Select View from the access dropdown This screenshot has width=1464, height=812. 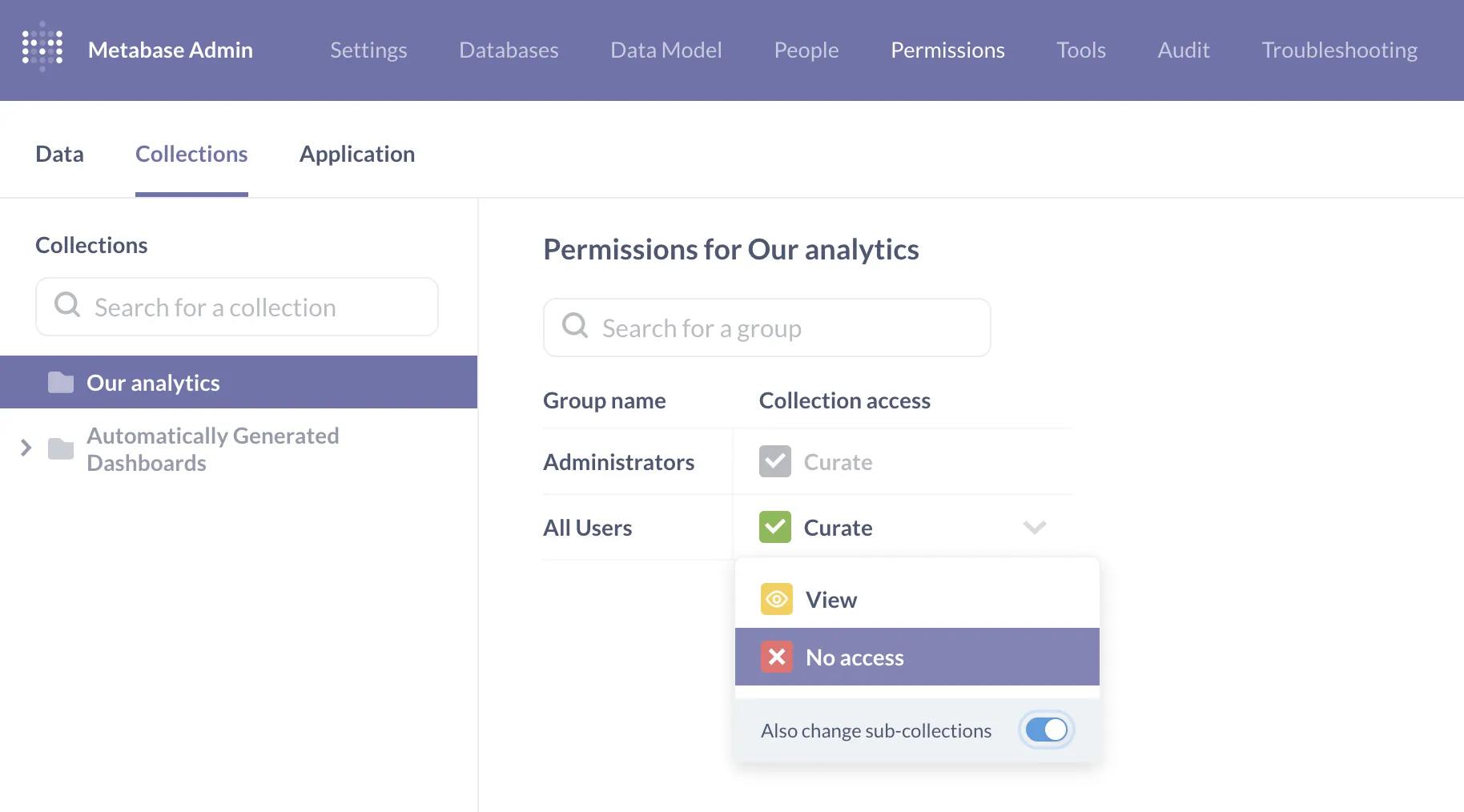[831, 599]
